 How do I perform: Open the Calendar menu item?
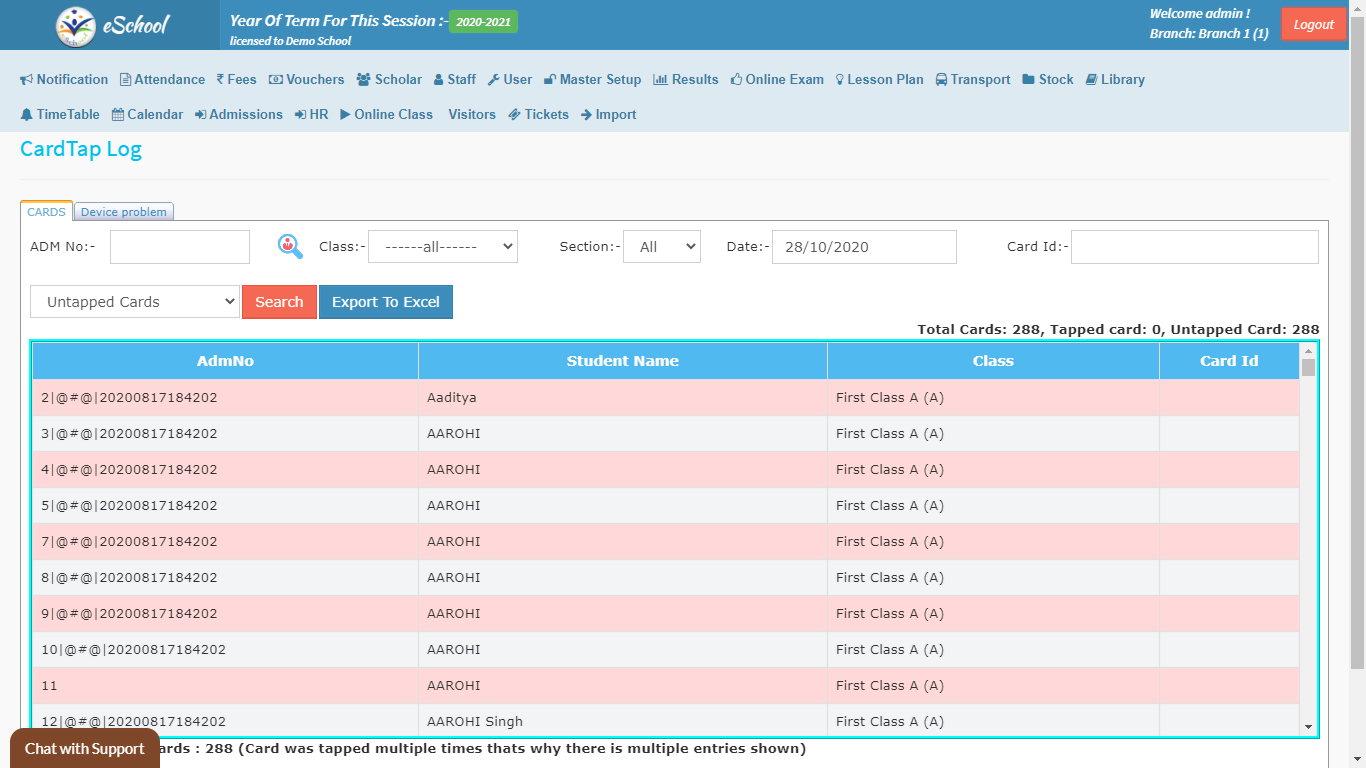(147, 115)
